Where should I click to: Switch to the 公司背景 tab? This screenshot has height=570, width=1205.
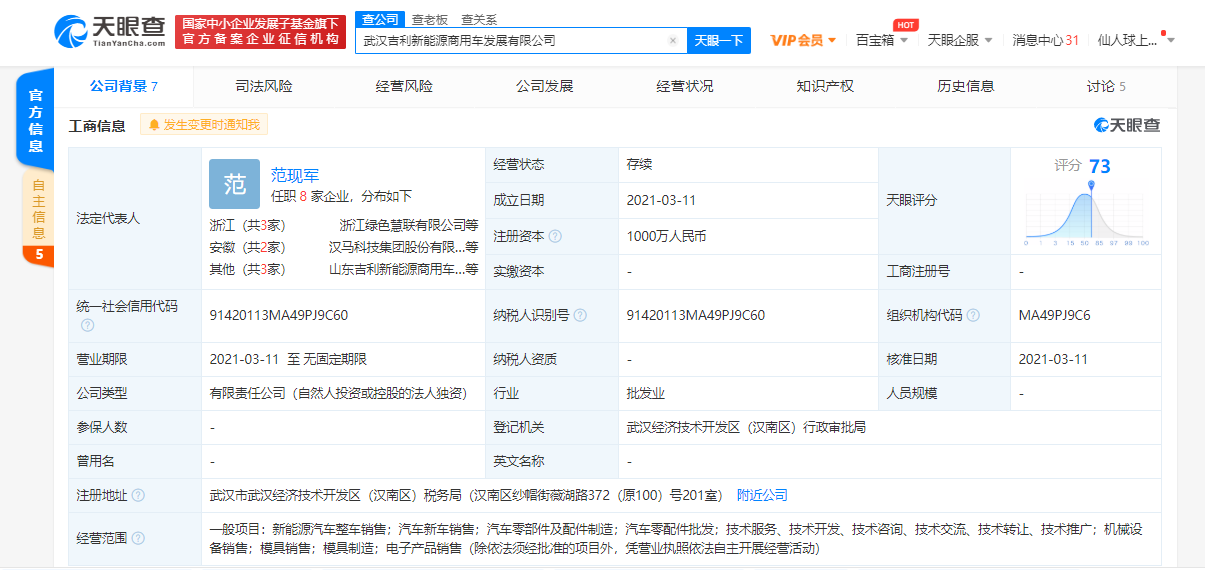click(x=124, y=86)
